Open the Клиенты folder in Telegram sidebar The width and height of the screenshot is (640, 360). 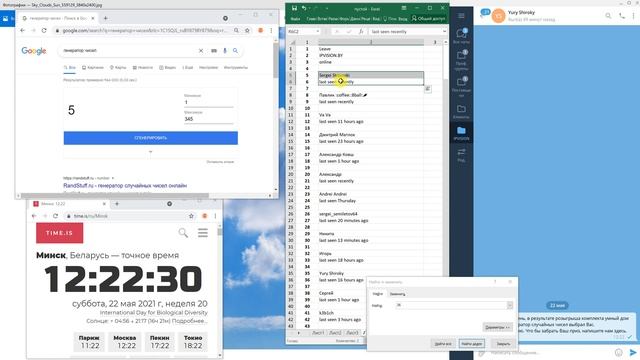pyautogui.click(x=461, y=111)
